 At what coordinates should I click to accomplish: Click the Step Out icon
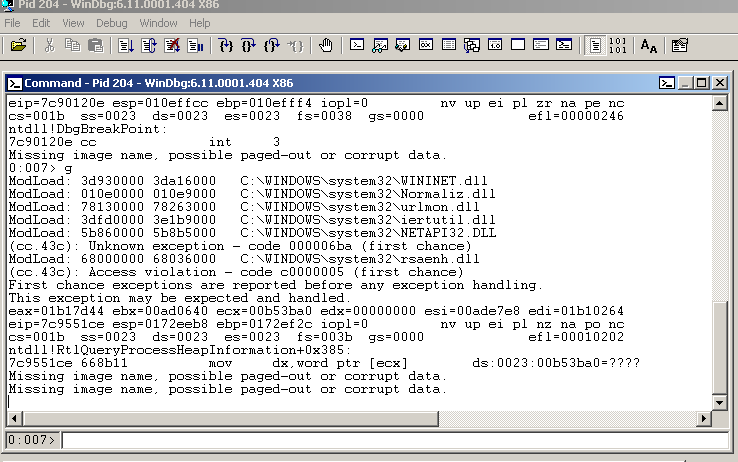272,45
